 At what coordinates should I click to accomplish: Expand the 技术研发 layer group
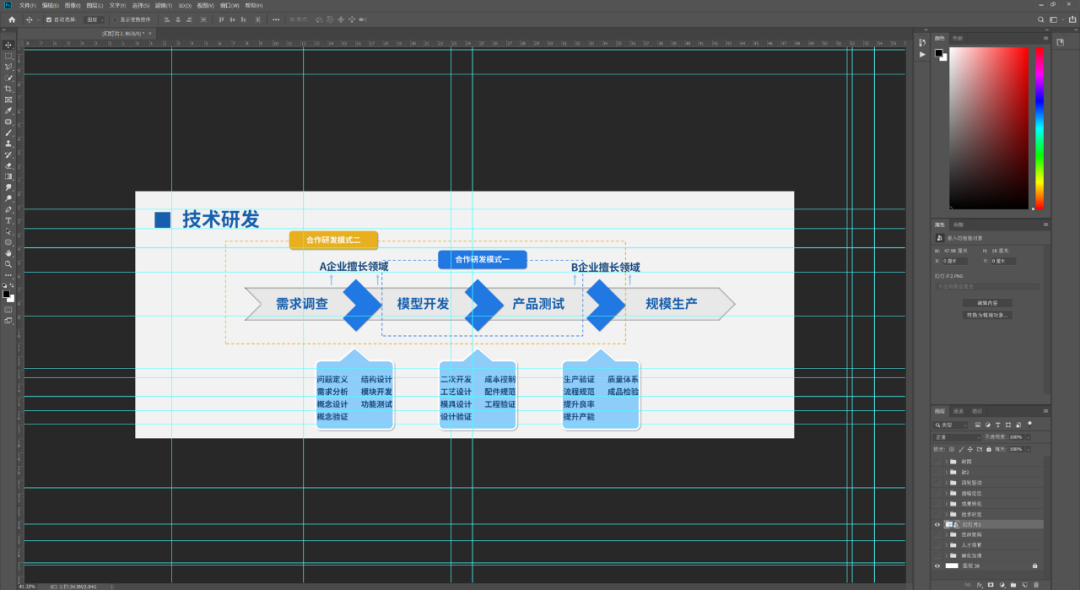pos(946,514)
